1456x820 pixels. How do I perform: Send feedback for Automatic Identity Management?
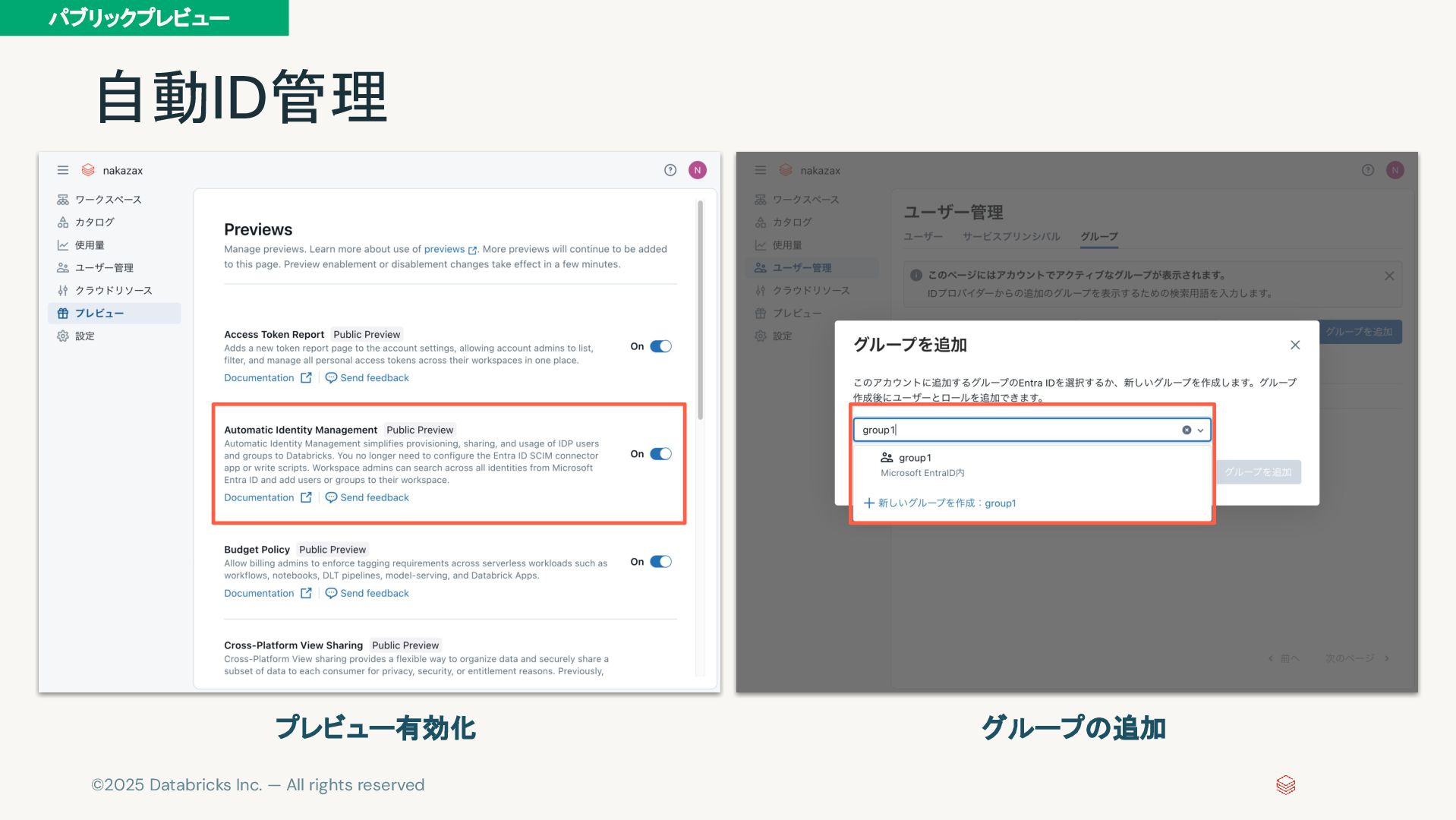[x=374, y=498]
